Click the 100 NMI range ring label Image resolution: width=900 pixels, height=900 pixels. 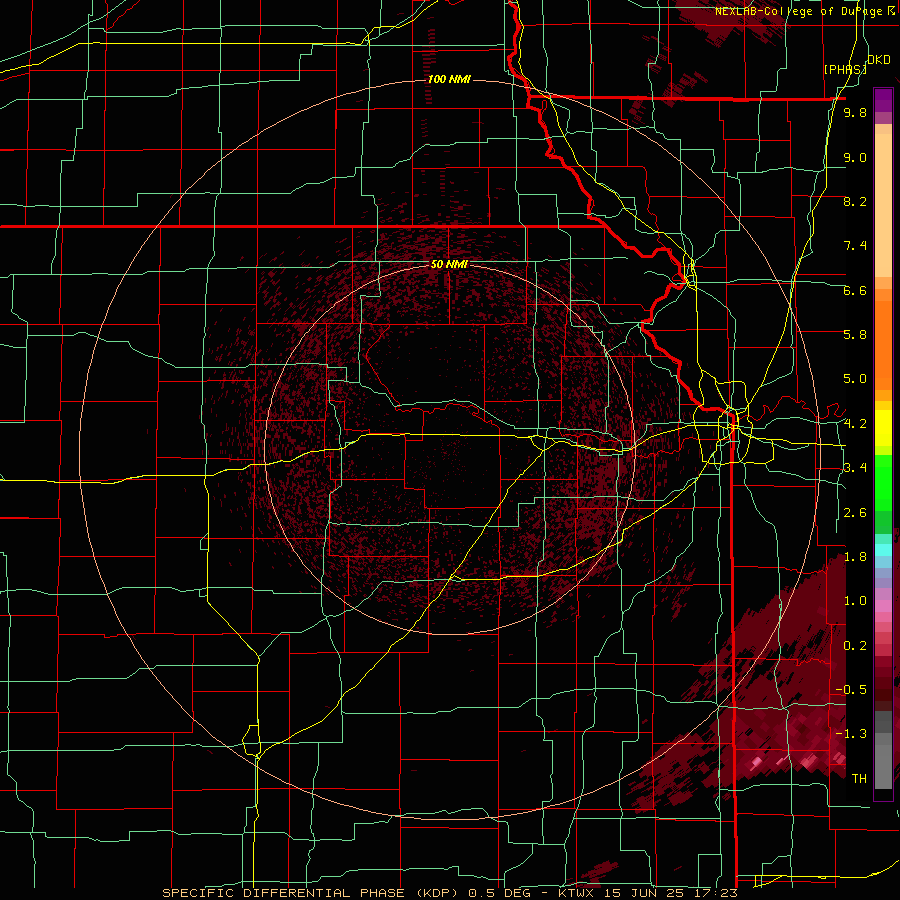(x=449, y=79)
